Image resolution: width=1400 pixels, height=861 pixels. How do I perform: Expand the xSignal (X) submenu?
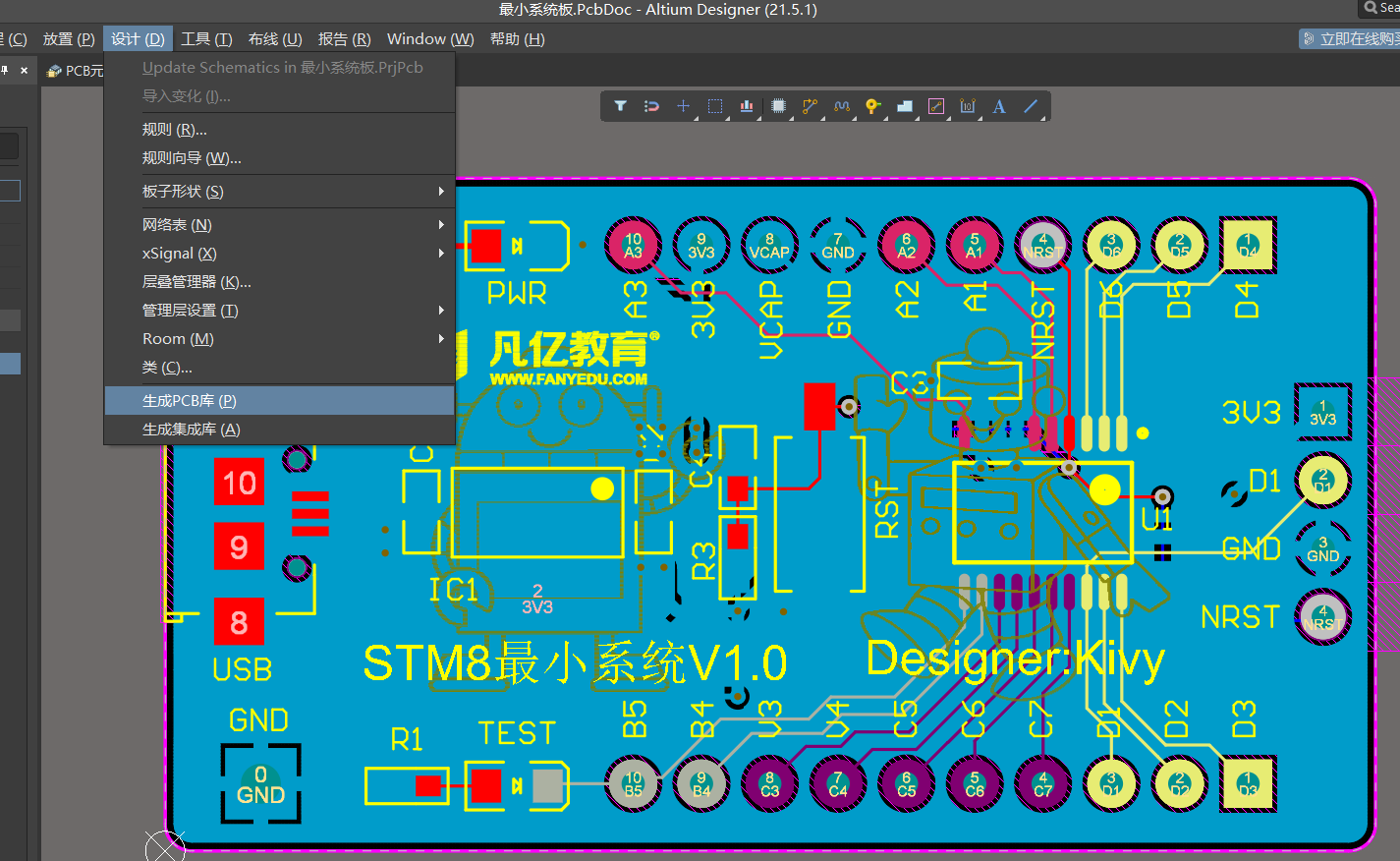(279, 254)
